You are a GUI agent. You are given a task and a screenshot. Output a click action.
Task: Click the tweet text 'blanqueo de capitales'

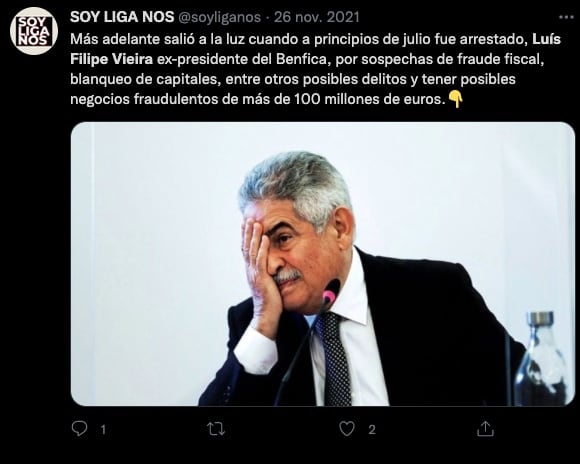(x=145, y=79)
